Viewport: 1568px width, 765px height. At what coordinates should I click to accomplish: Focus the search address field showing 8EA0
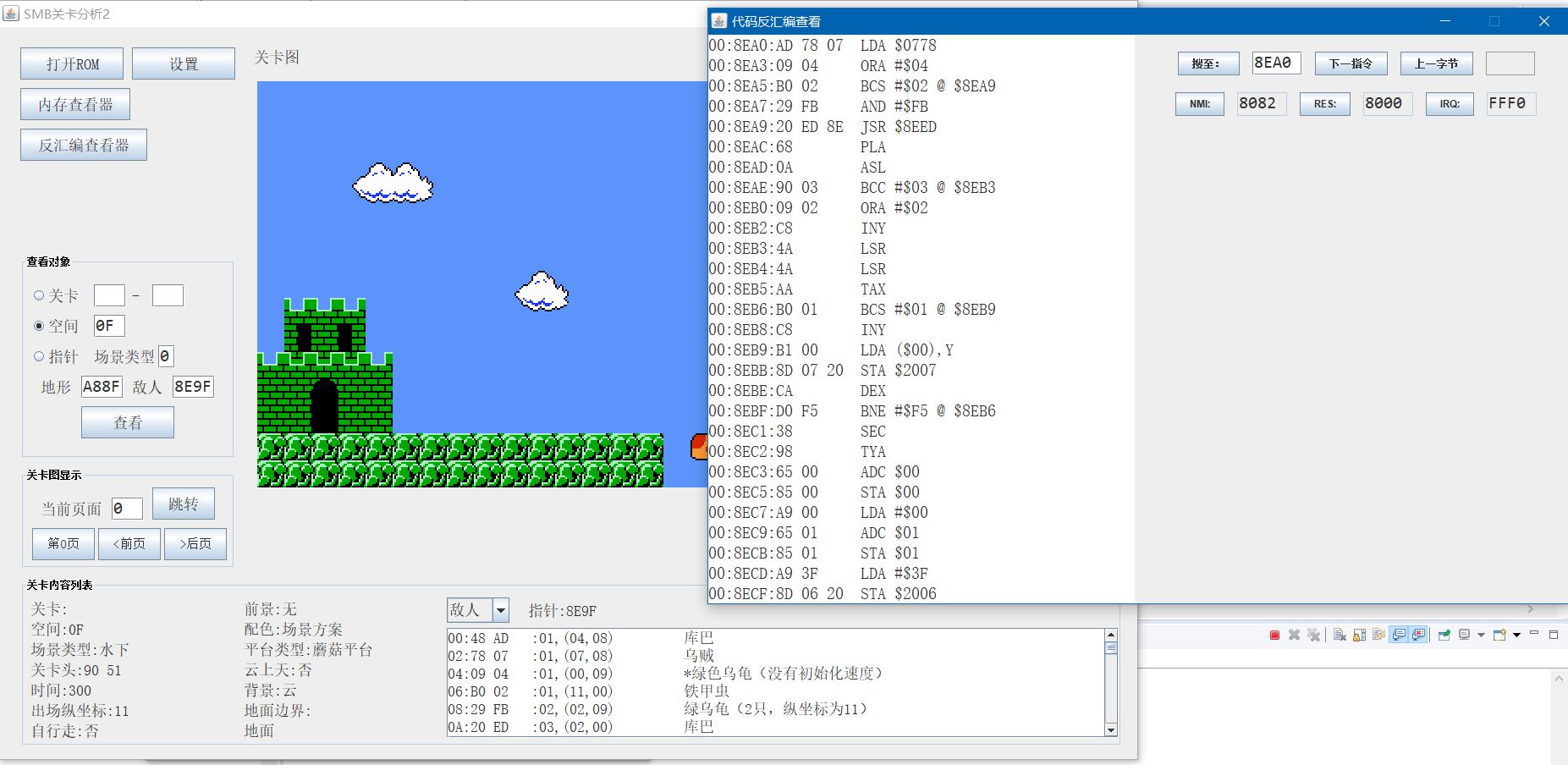pyautogui.click(x=1277, y=63)
